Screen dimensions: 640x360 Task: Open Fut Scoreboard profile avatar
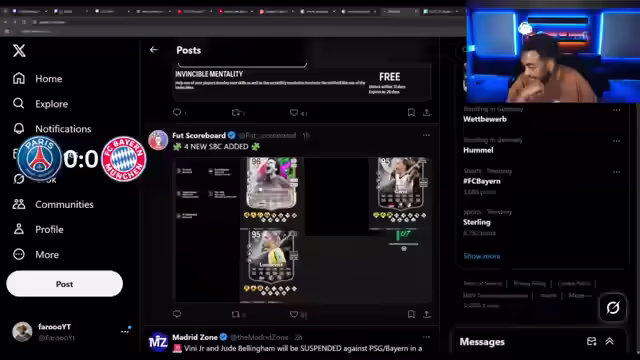[158, 140]
